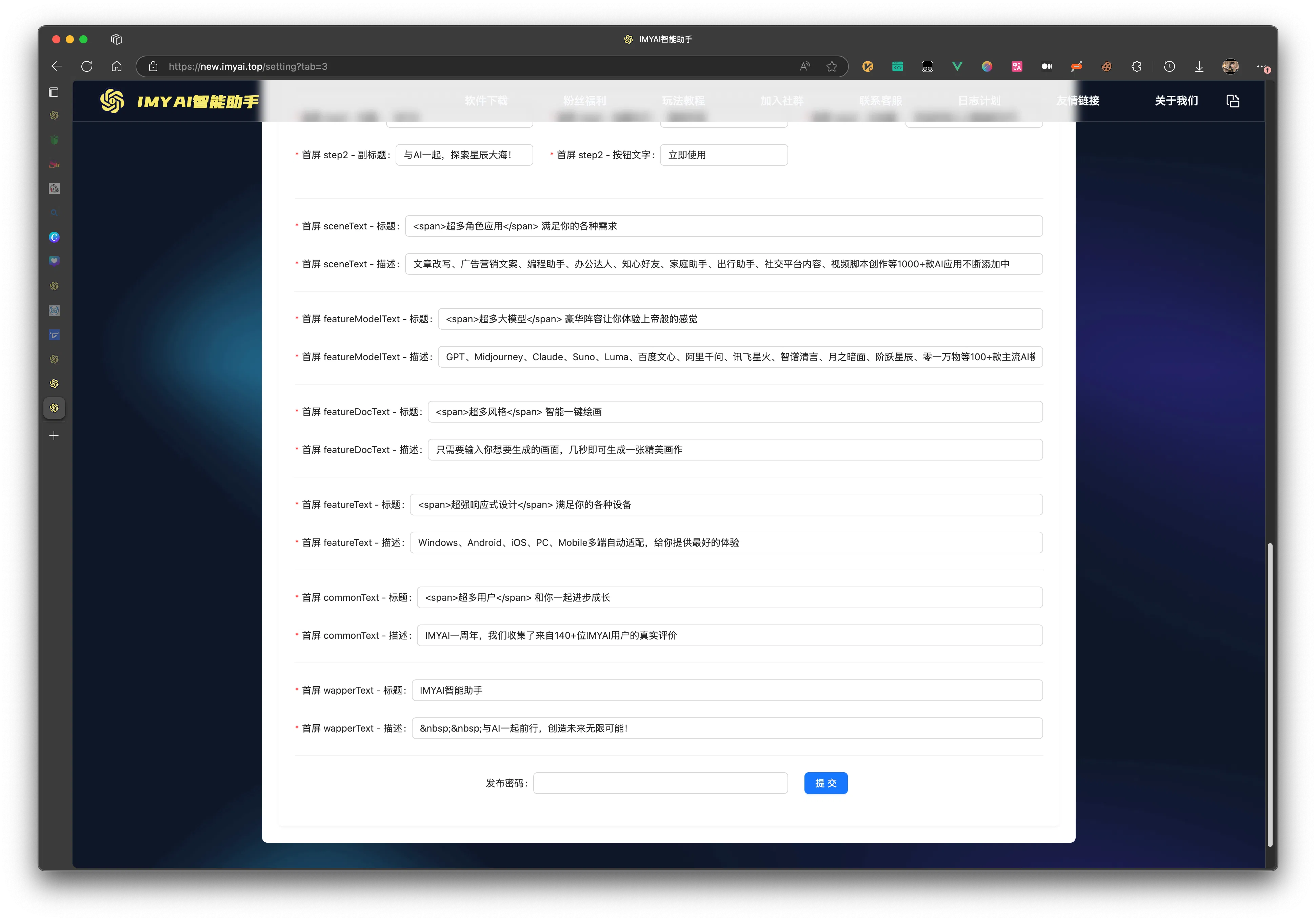Edit the commonText 标题 input field
Screen dimensions: 1316x921
(x=730, y=597)
